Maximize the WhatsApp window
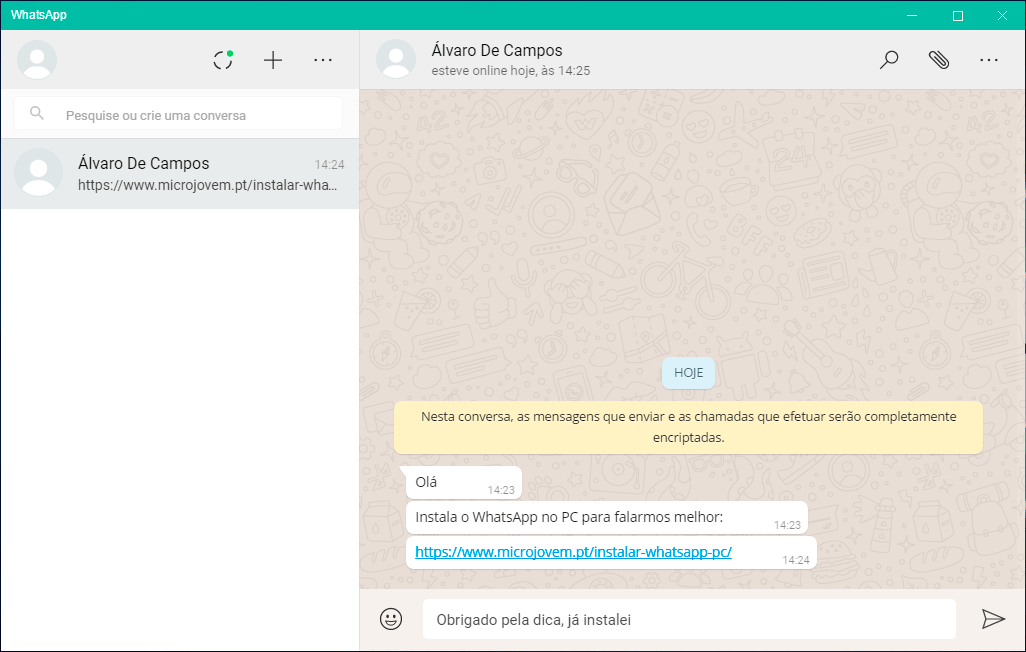The image size is (1026, 652). point(957,15)
